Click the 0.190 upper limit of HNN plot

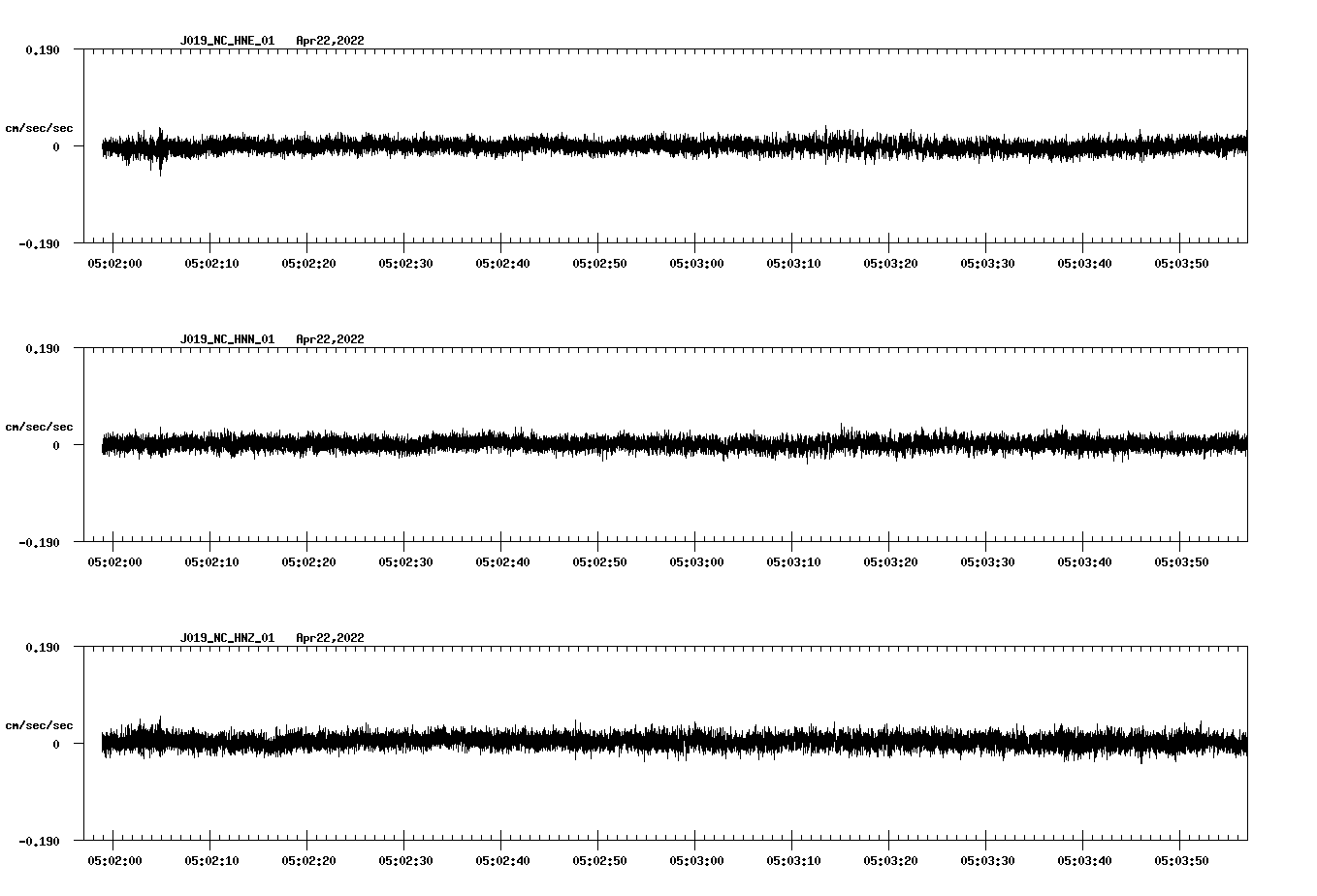(43, 348)
